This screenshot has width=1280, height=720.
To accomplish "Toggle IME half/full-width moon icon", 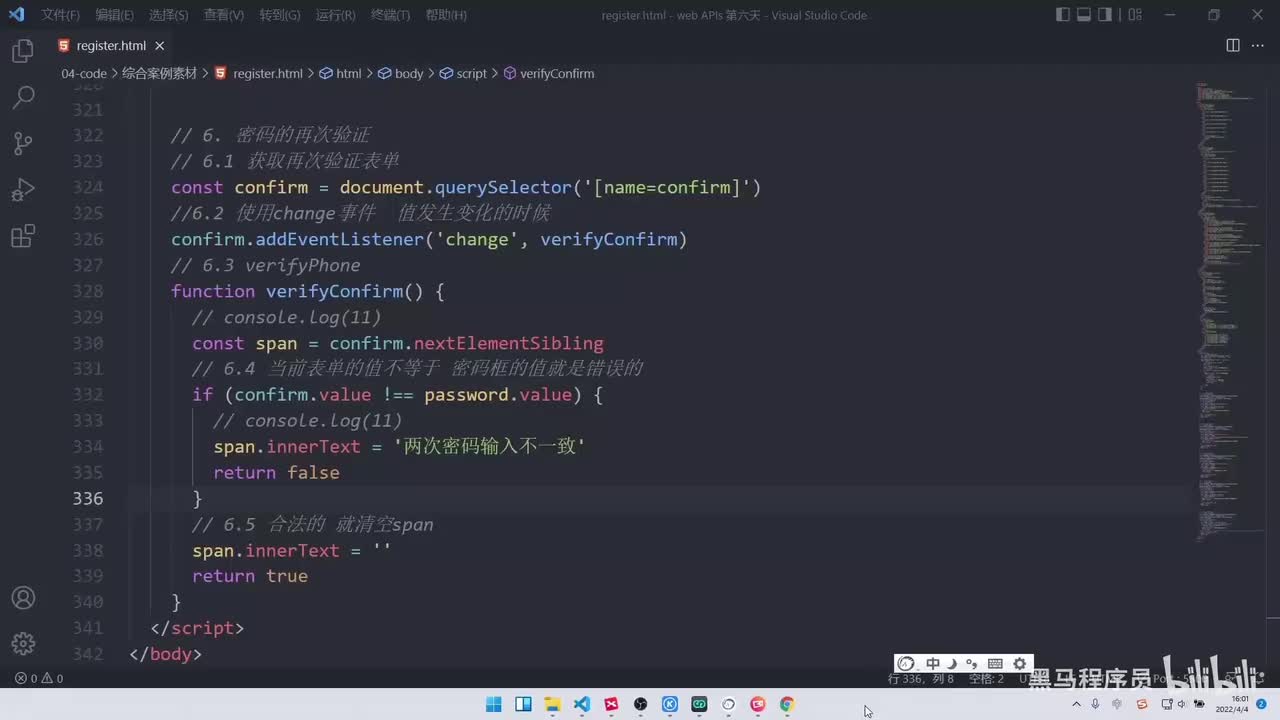I will tap(952, 664).
